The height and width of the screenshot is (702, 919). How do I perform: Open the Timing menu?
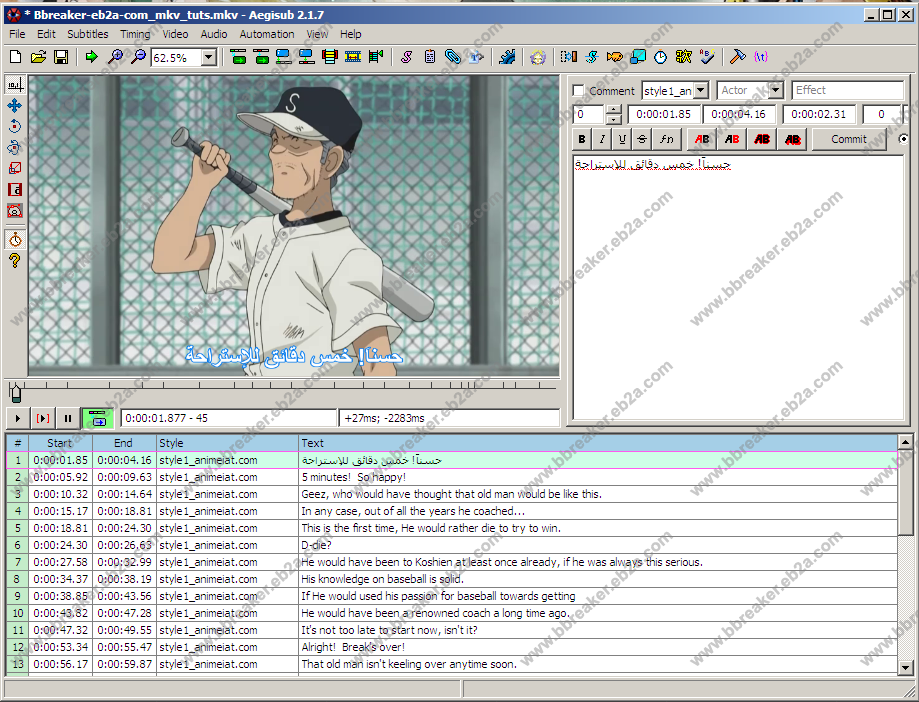135,34
